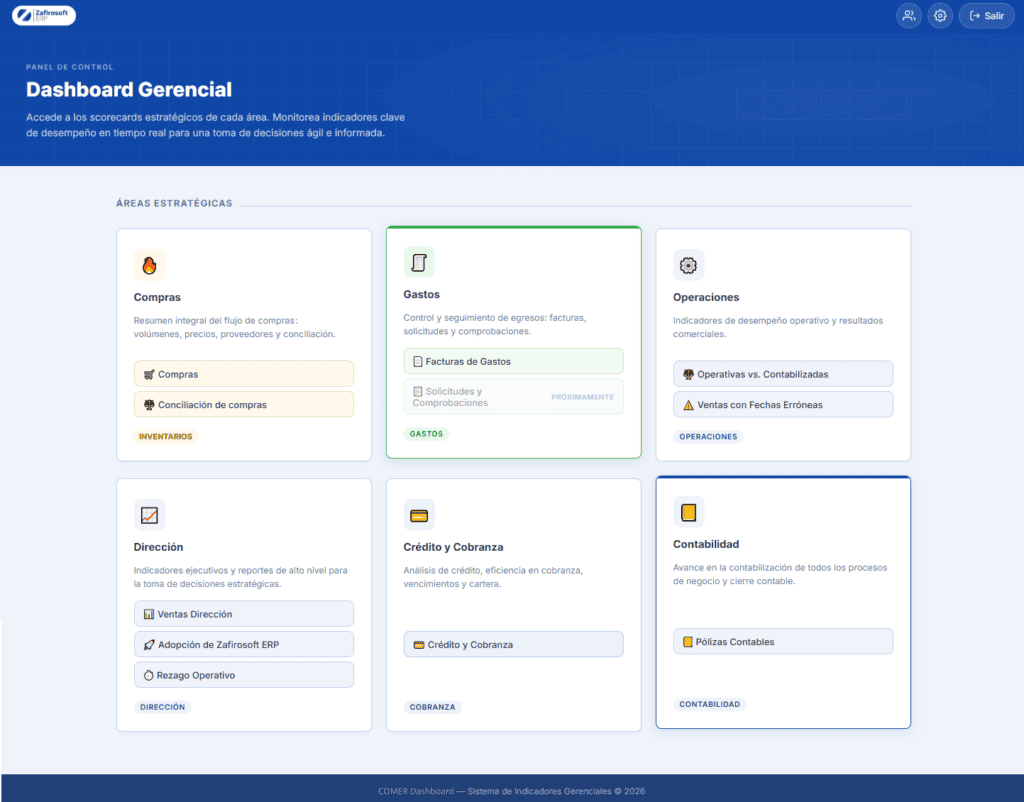Viewport: 1024px width, 802px height.
Task: Click the INVENTARIOS tag
Action: coord(165,436)
